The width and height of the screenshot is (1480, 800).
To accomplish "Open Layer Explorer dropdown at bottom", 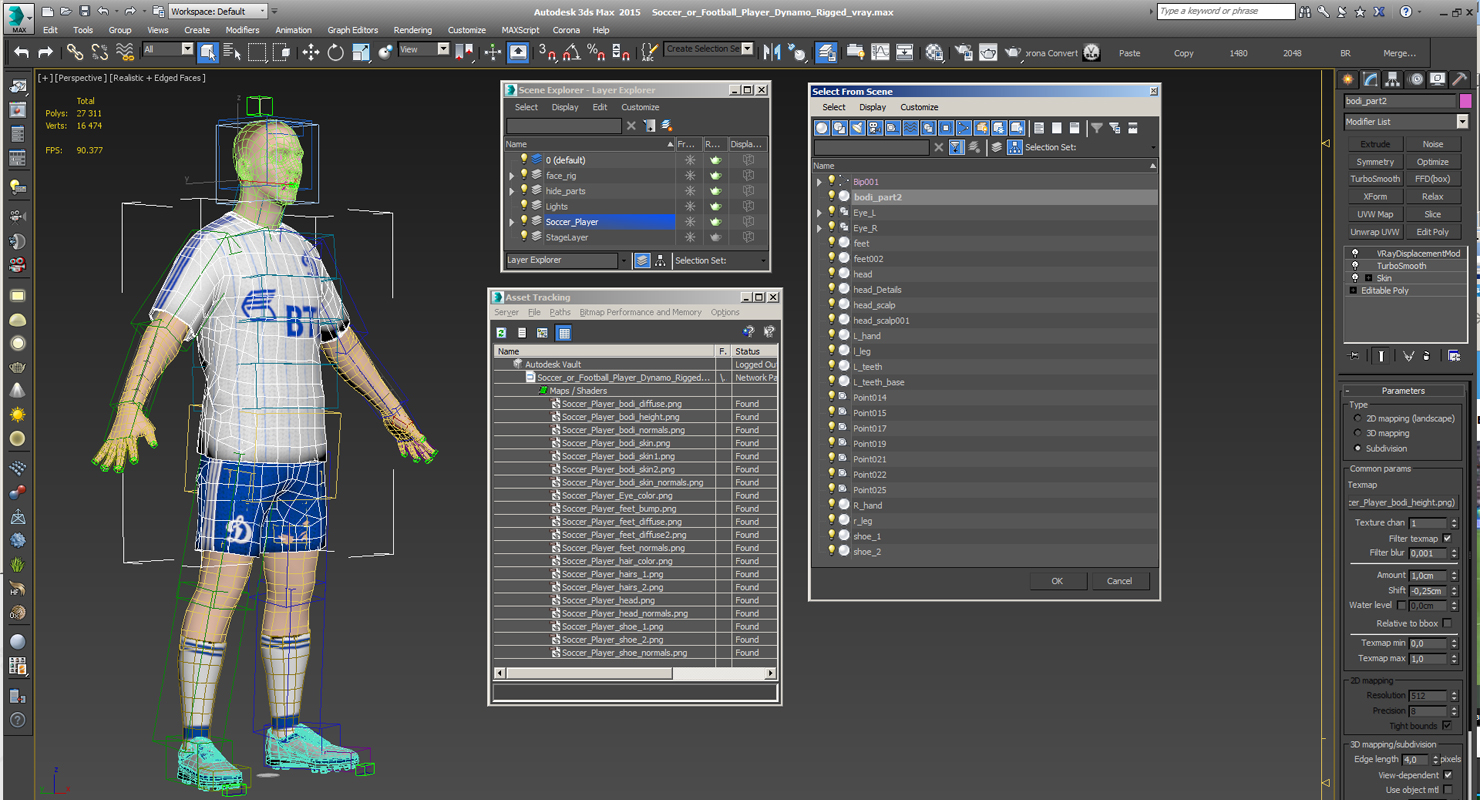I will pos(624,261).
